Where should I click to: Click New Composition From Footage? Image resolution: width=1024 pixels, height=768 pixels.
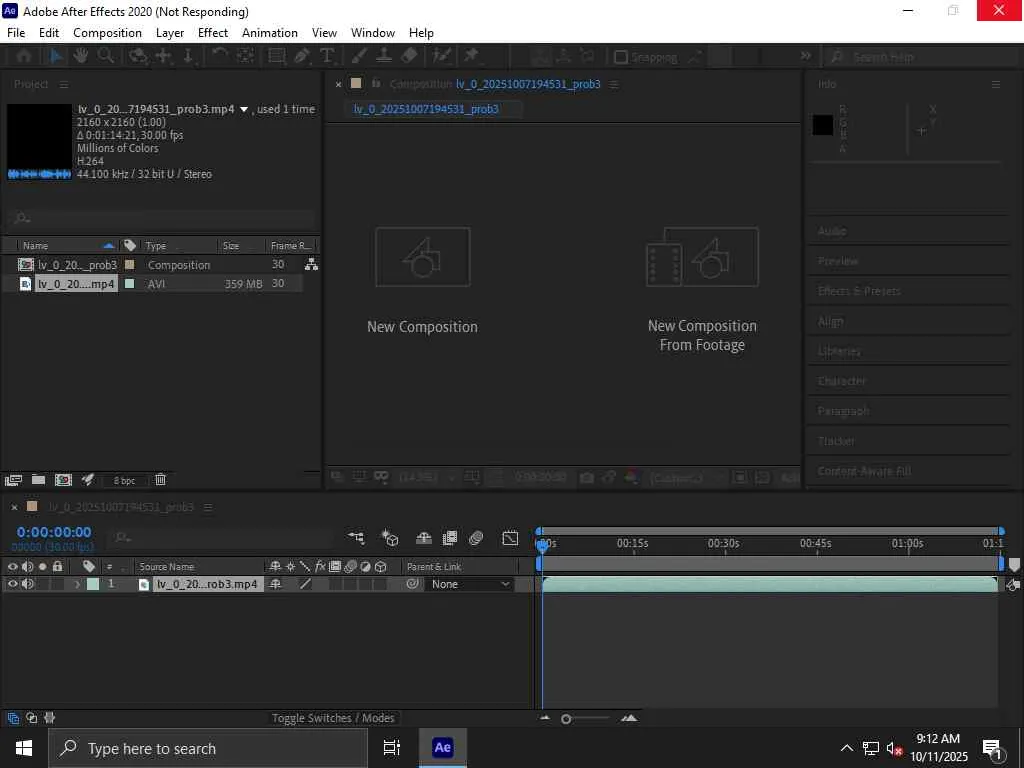coord(702,290)
